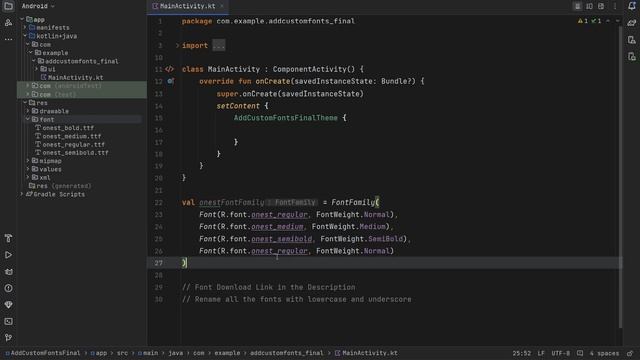Toggle read-only lock icon in status bar
This screenshot has width=640, height=360.
click(630, 353)
